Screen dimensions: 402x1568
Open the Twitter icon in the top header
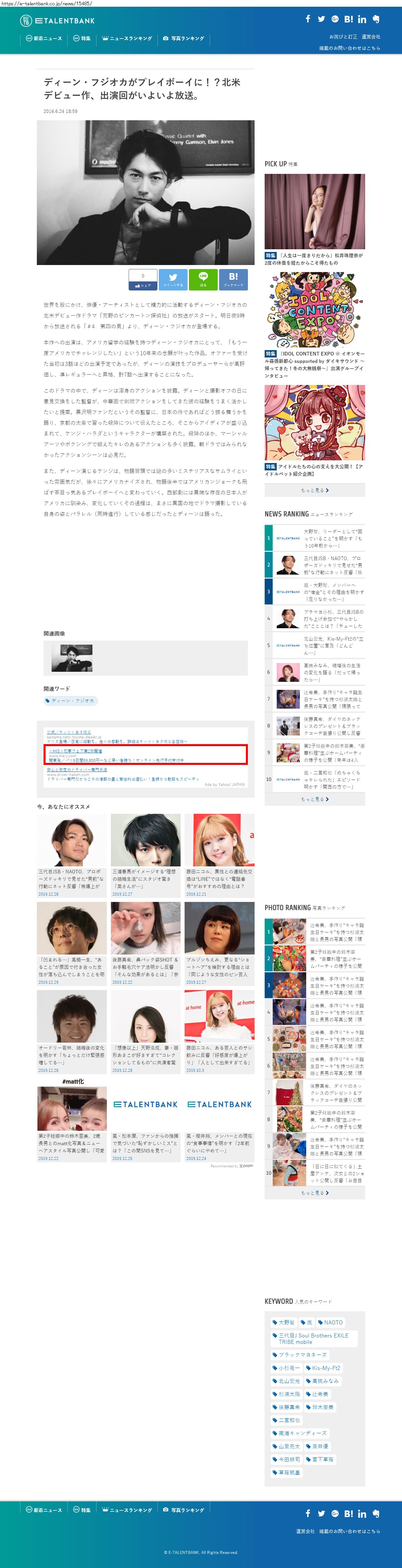321,19
